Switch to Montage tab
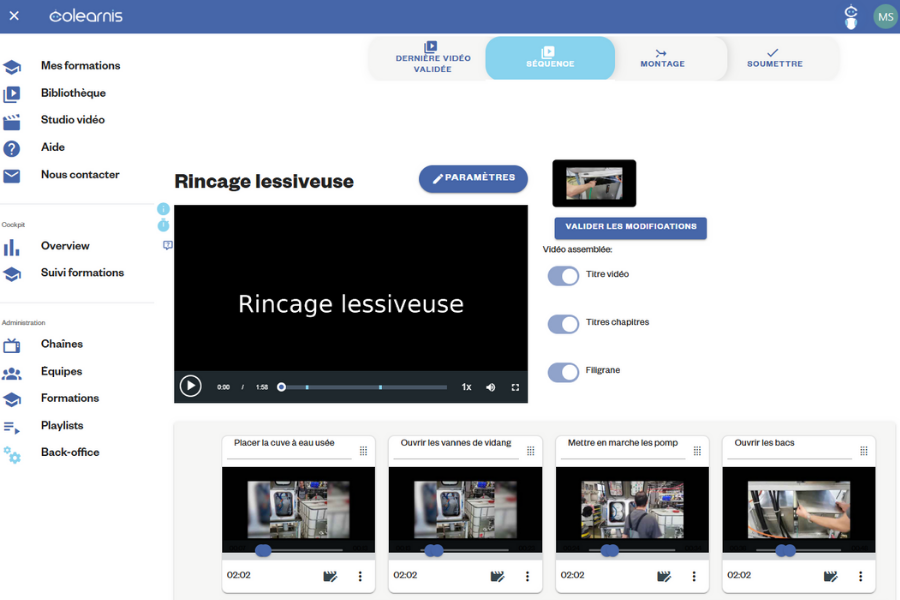 662,58
